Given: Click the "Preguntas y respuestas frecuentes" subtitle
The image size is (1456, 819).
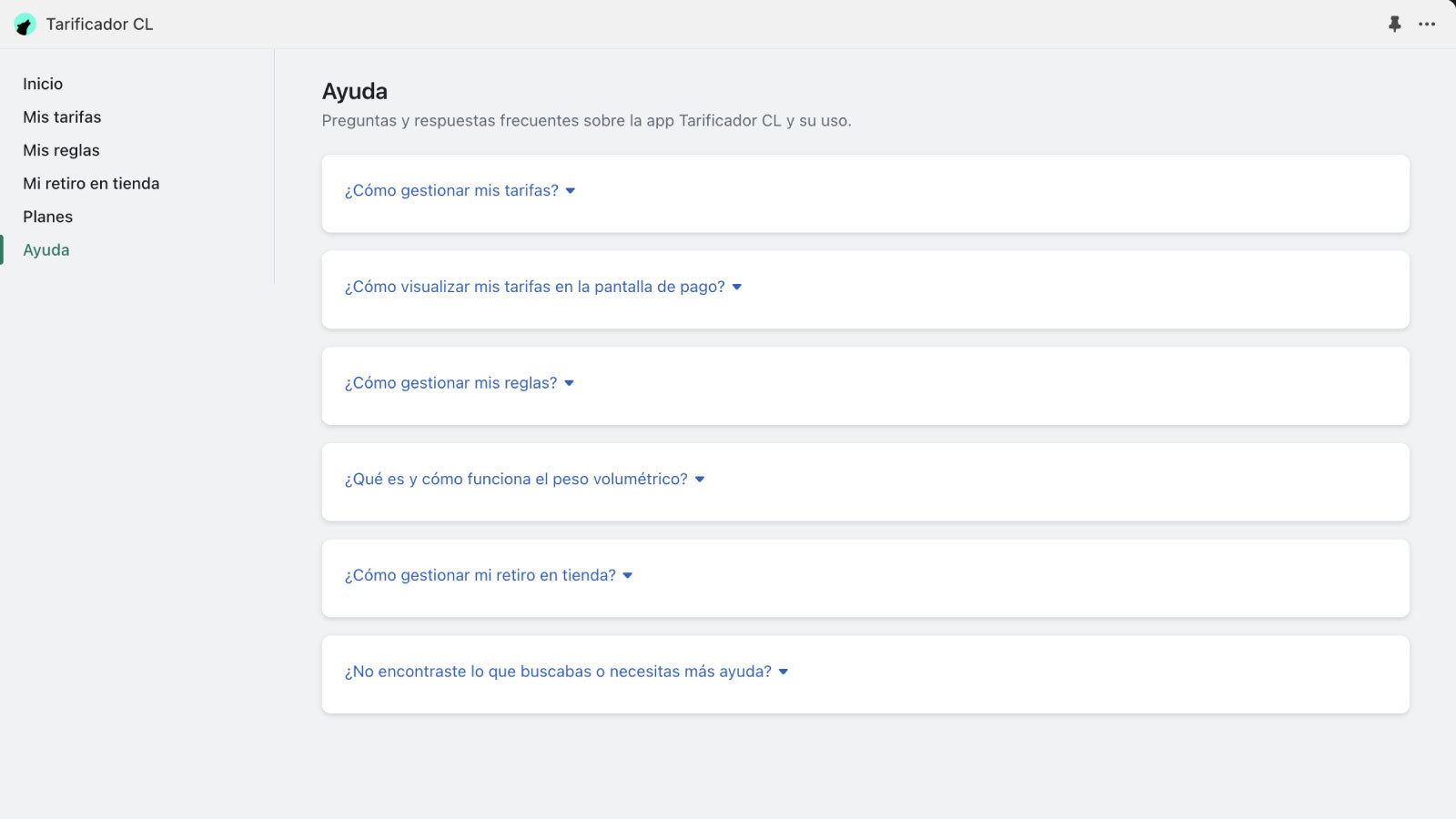Looking at the screenshot, I should (586, 120).
